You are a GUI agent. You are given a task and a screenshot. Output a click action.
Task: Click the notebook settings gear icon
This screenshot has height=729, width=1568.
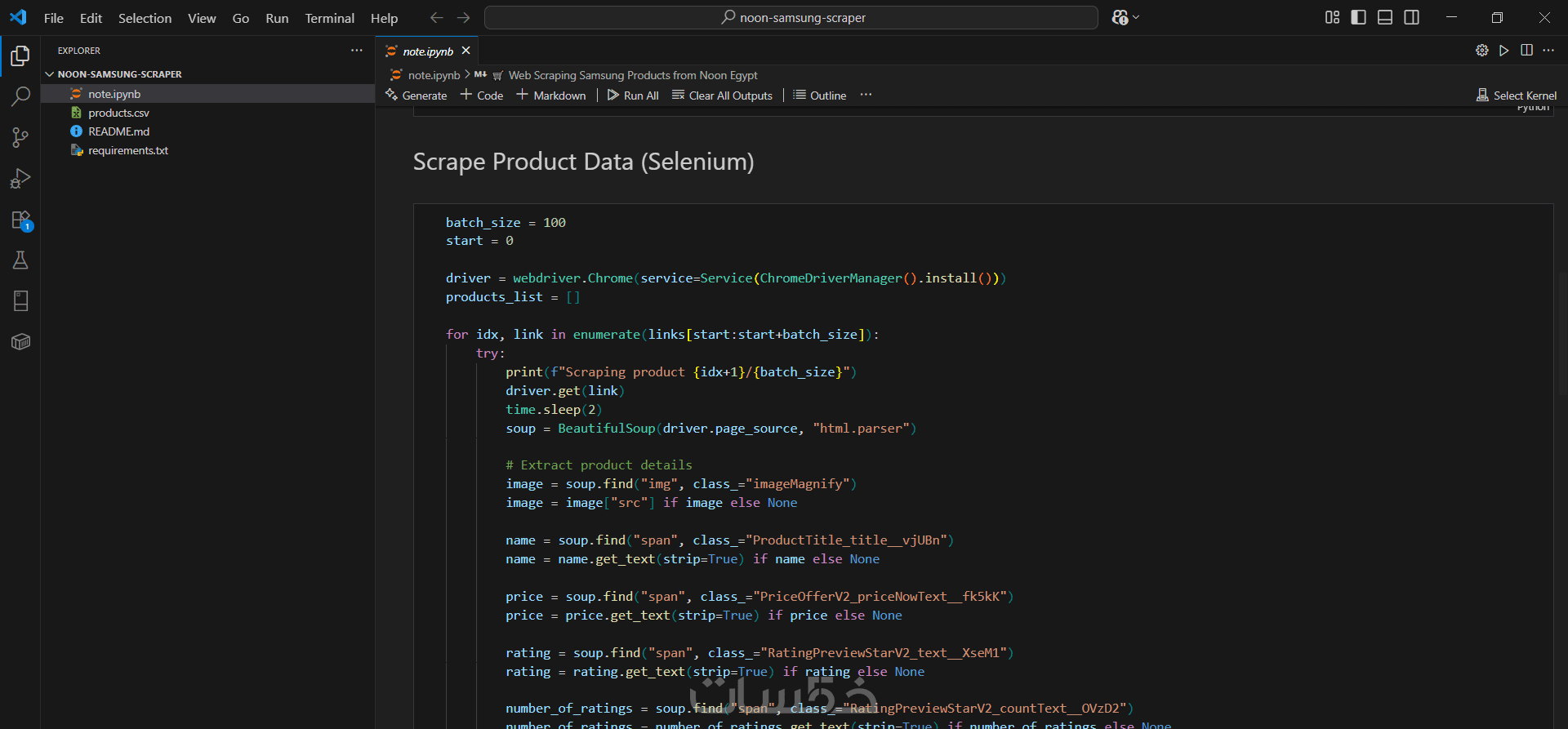pos(1481,51)
